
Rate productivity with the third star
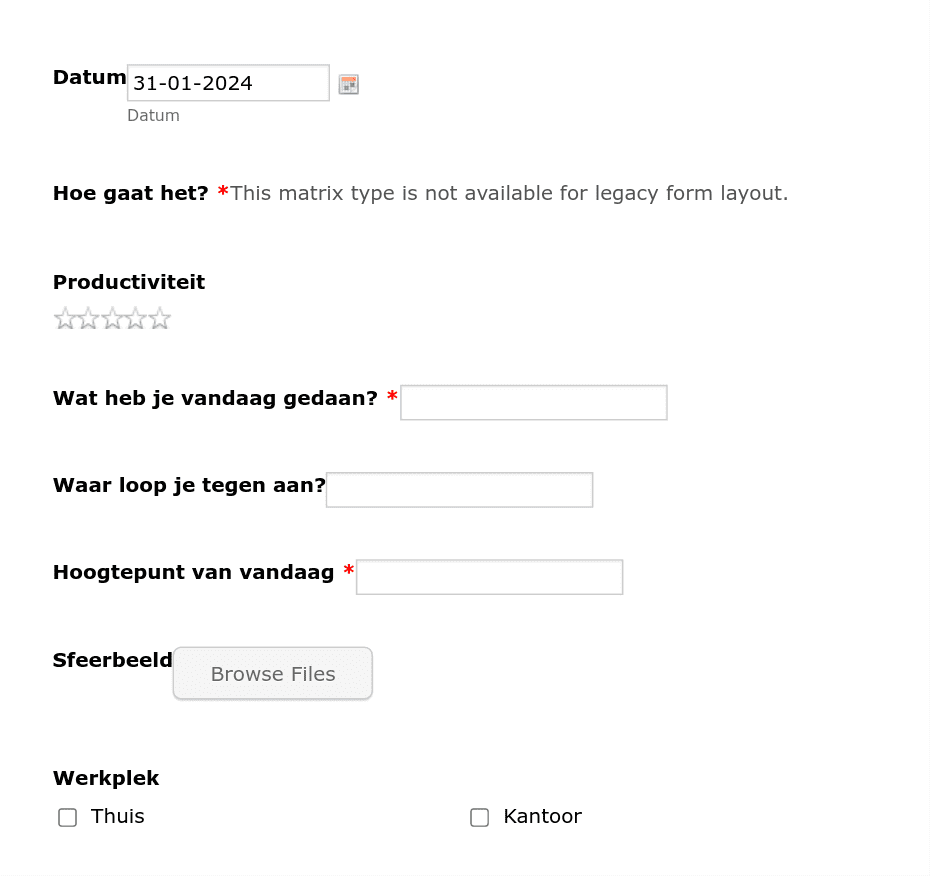click(x=112, y=318)
